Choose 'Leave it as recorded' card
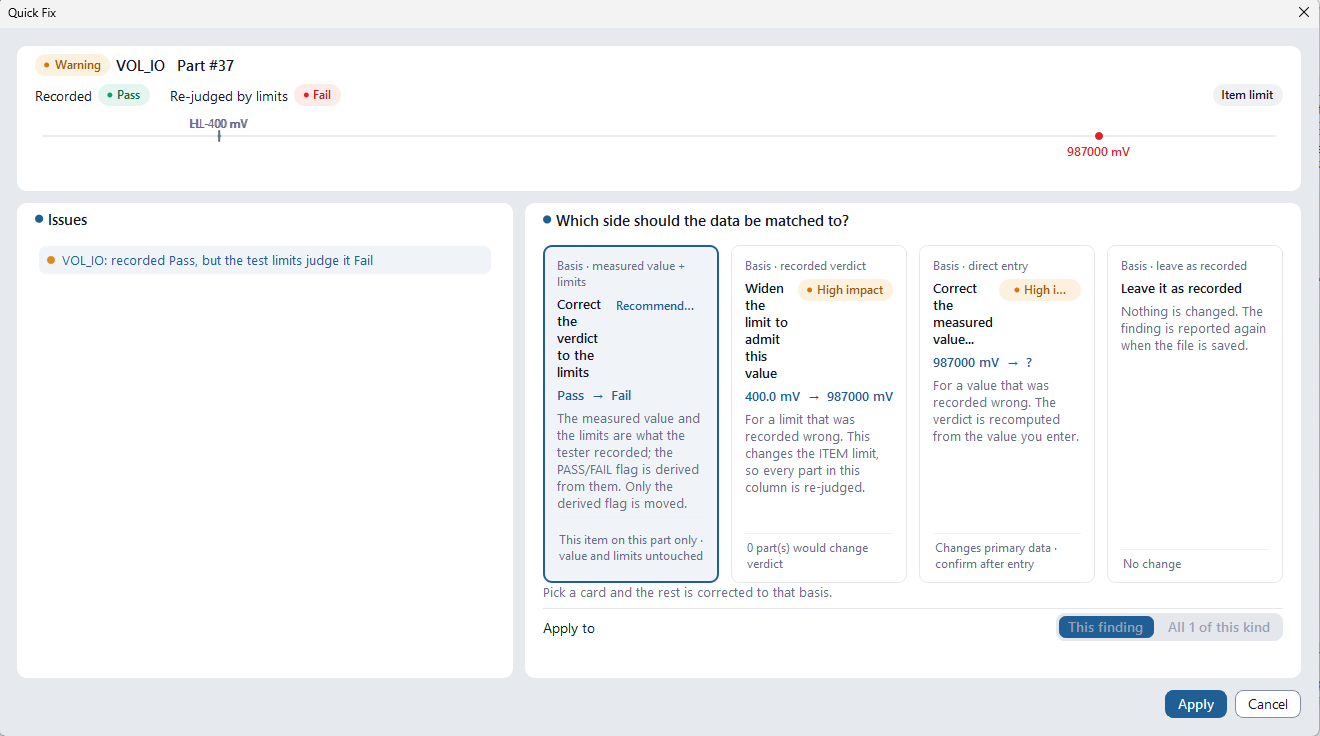 click(x=1195, y=414)
